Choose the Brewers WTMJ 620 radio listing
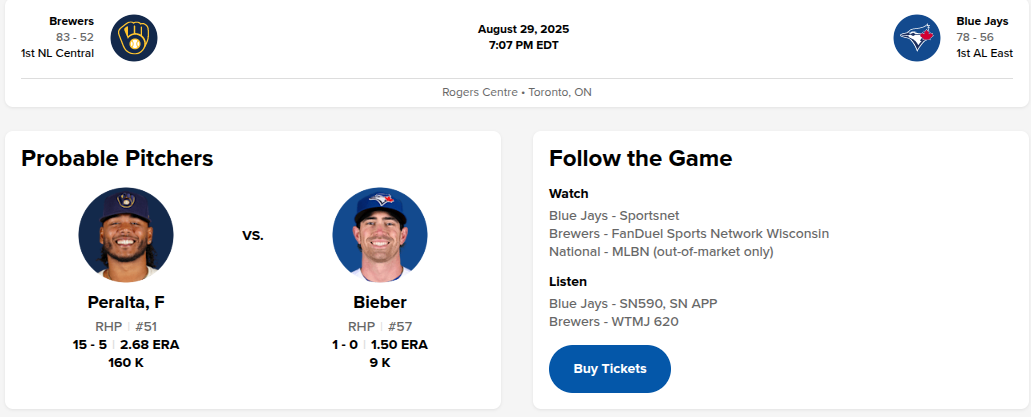The width and height of the screenshot is (1031, 417). pos(614,321)
